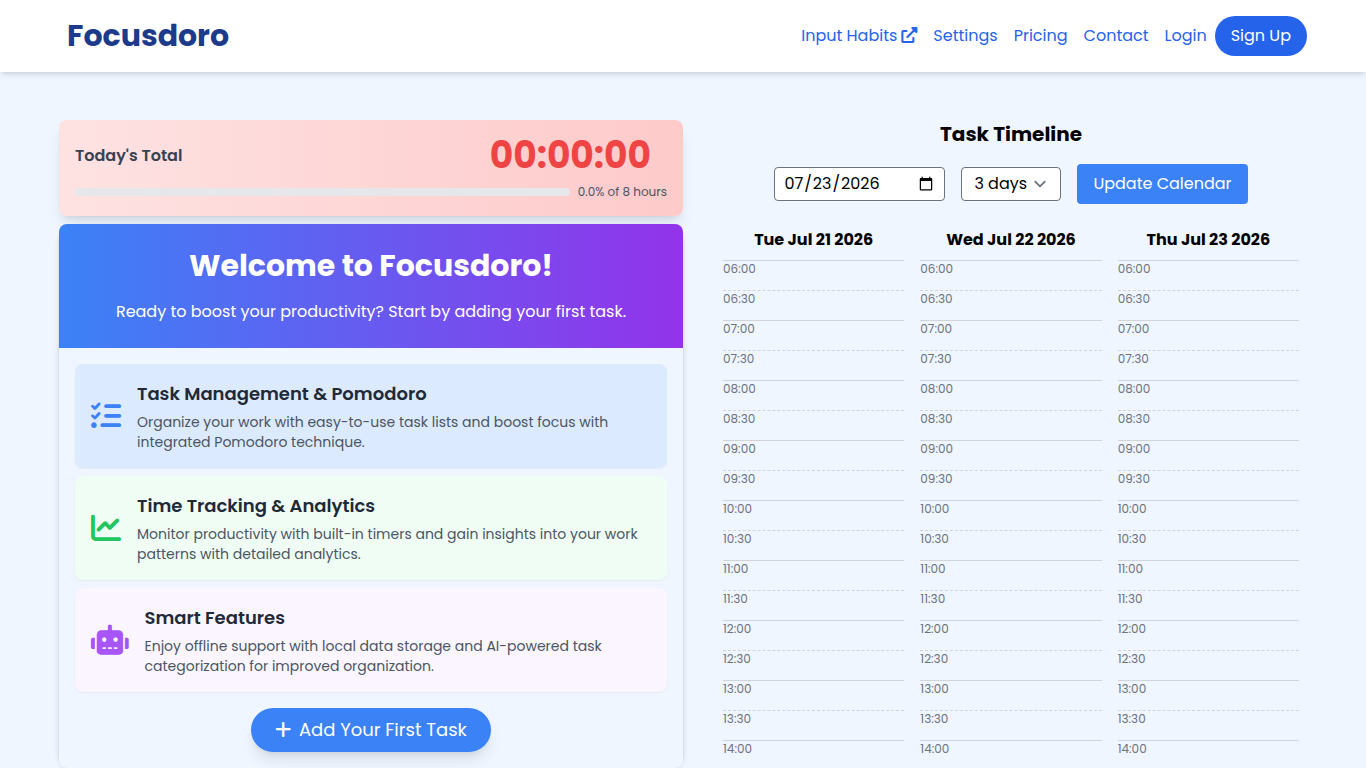Screen dimensions: 1366x768
Task: Click the green chart icon in Time Tracking card
Action: 106,528
